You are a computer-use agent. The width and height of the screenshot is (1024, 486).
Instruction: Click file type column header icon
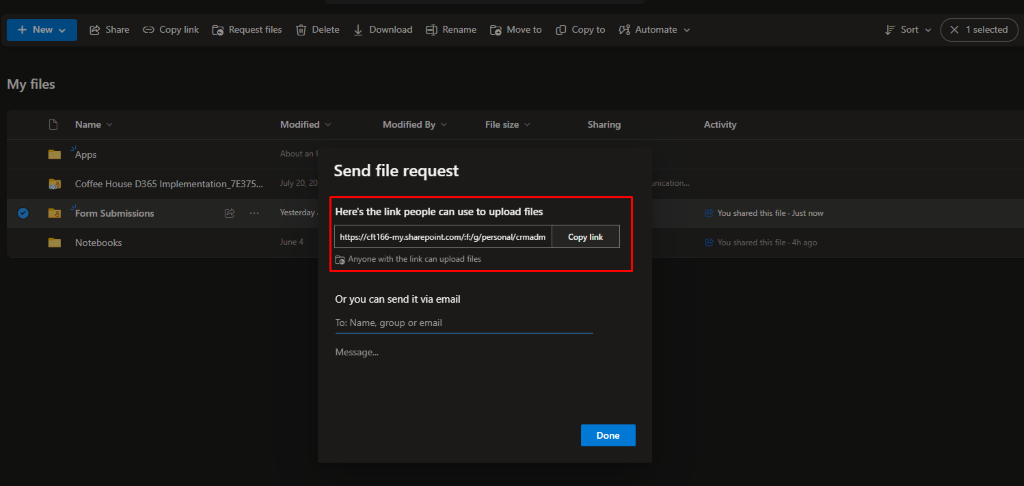pos(55,125)
